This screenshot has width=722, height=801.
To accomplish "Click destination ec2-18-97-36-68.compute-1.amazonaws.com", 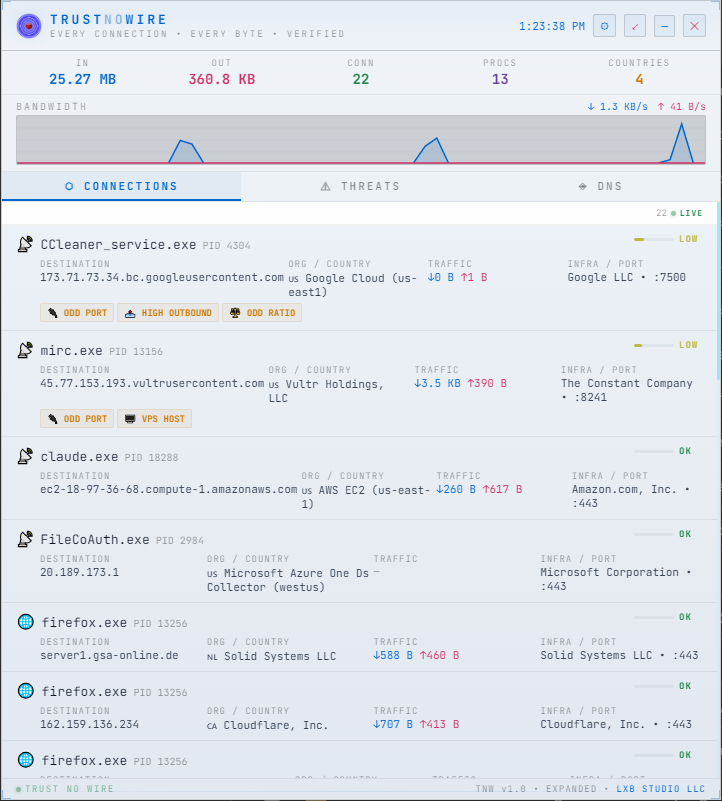I will 169,489.
